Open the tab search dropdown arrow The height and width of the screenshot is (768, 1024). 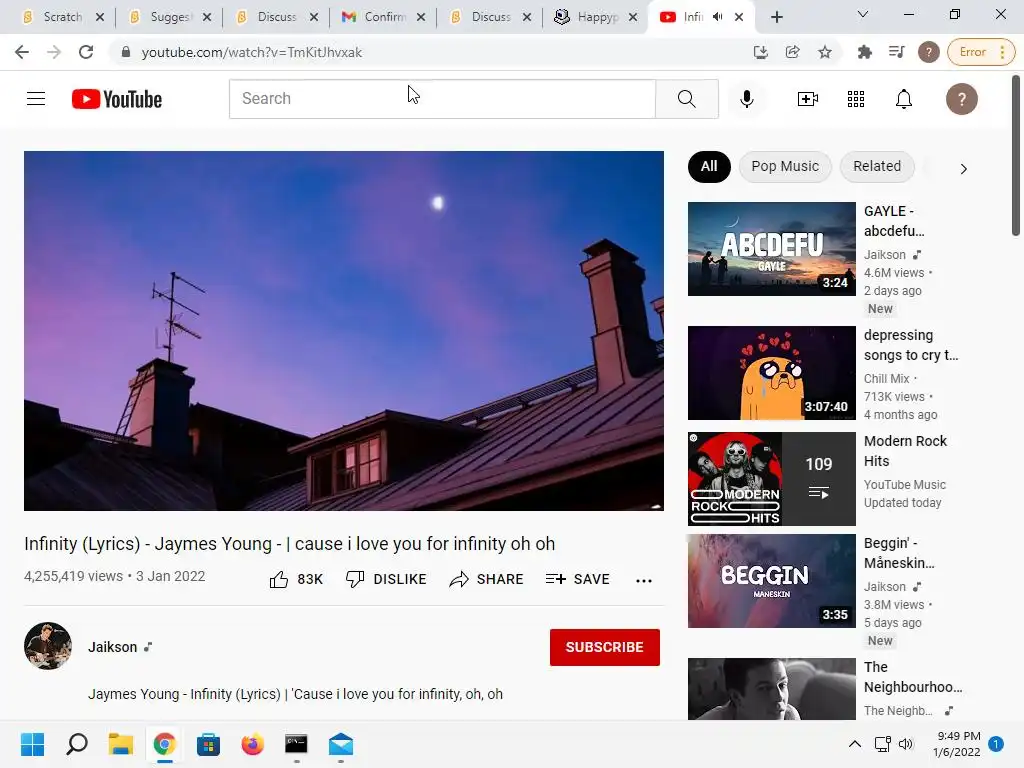click(863, 14)
